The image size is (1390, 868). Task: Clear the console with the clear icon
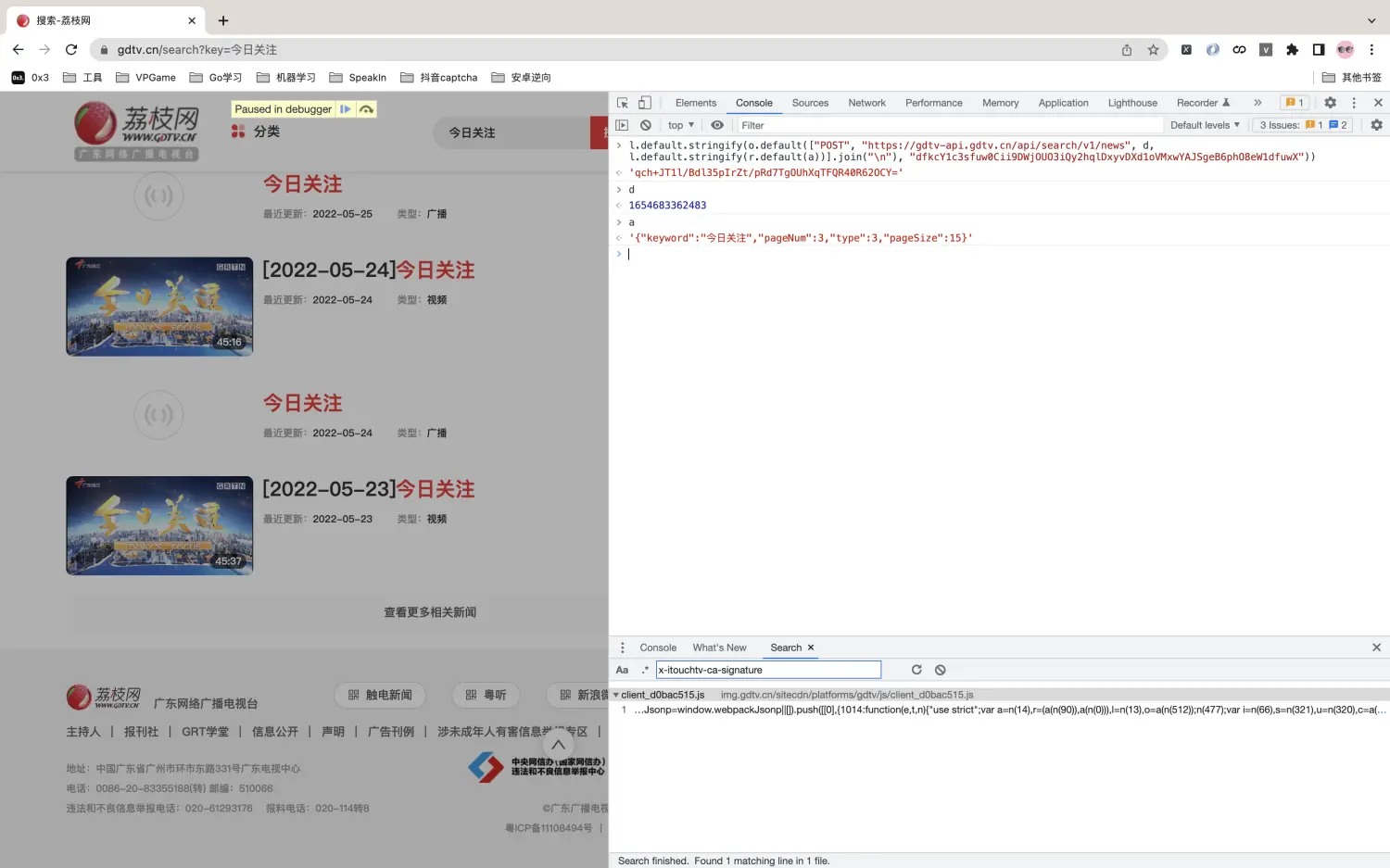(x=646, y=125)
